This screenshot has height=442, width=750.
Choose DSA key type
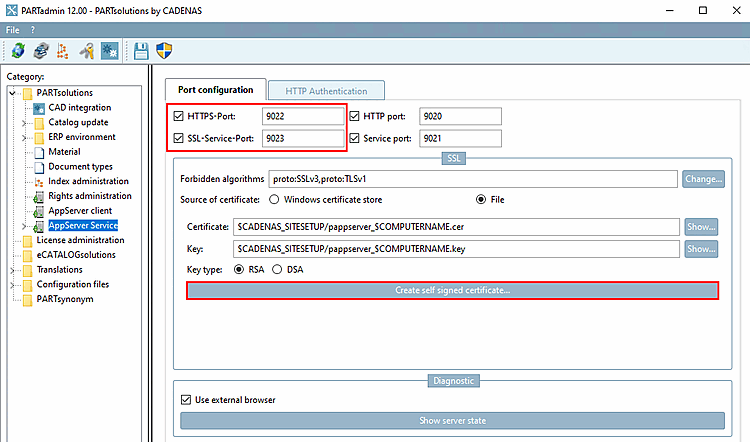[277, 269]
